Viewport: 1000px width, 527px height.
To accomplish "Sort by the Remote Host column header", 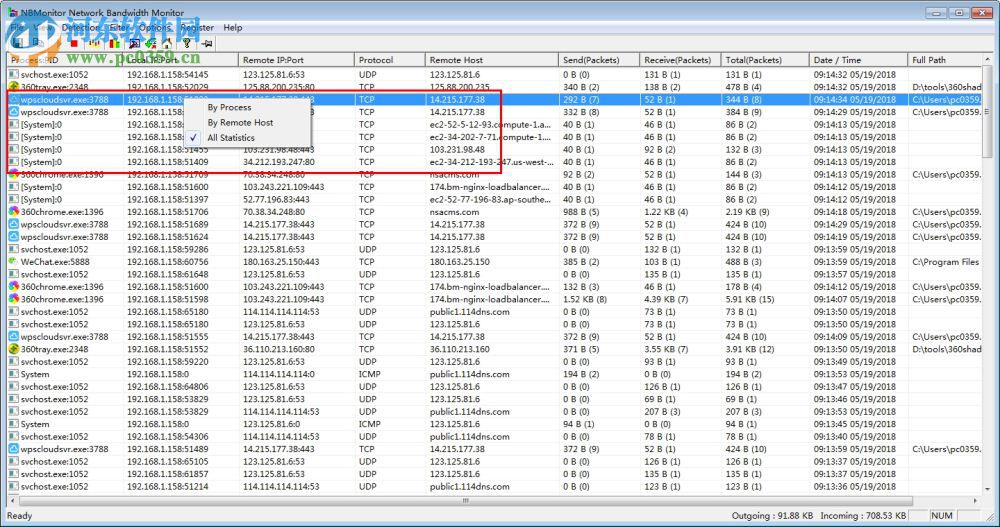I will (x=492, y=60).
